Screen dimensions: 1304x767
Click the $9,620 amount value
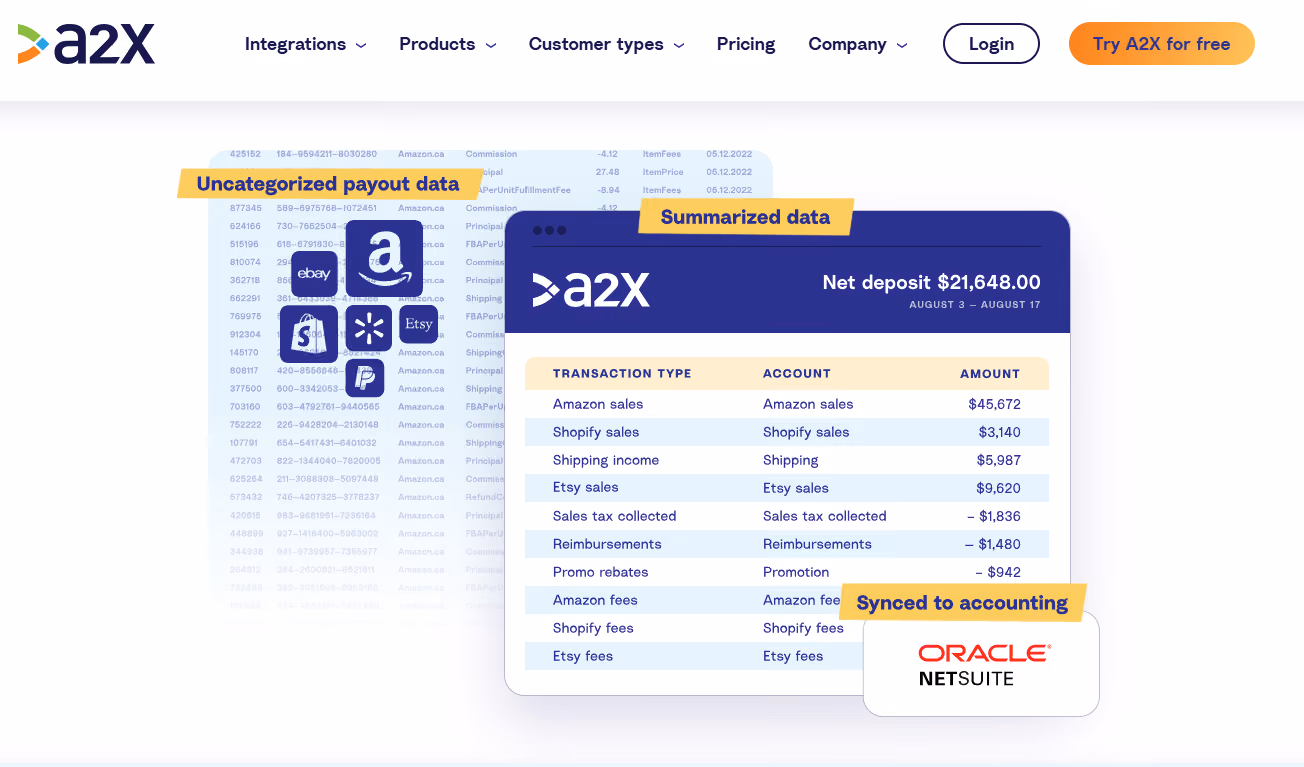click(999, 488)
